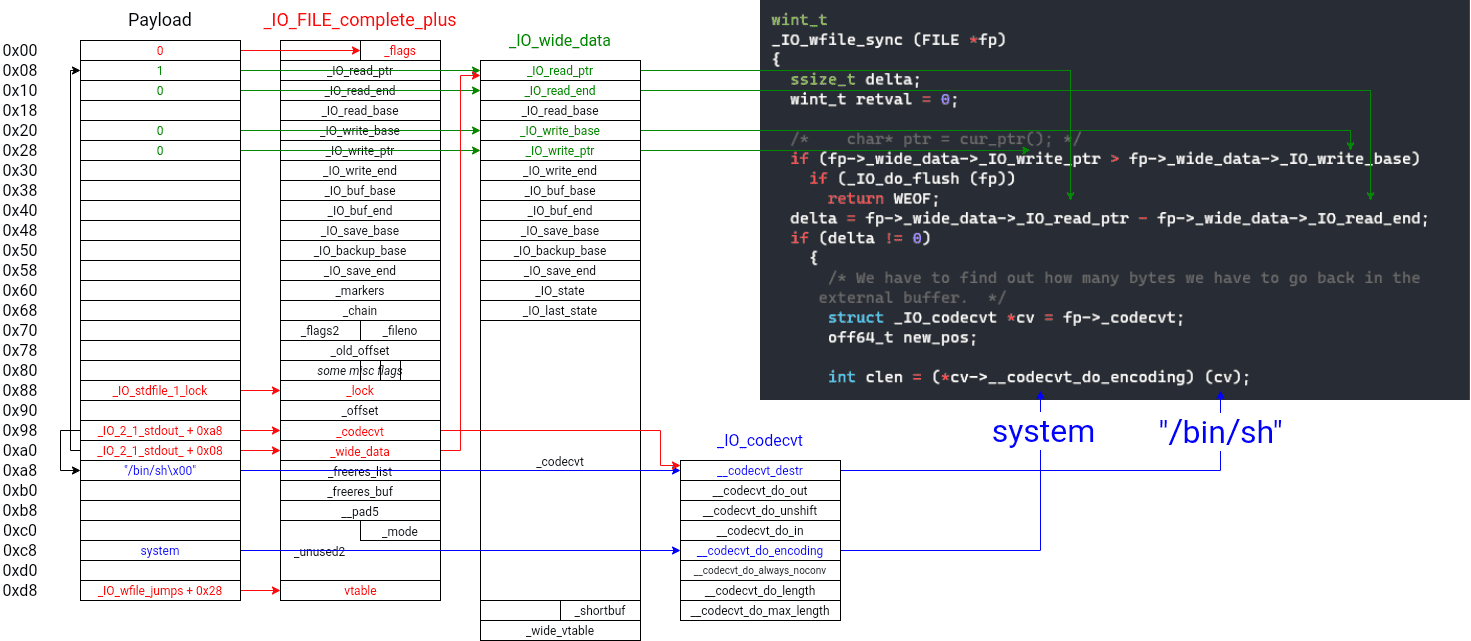Image resolution: width=1471 pixels, height=641 pixels.
Task: Click the "Payload" column heading
Action: click(x=160, y=20)
